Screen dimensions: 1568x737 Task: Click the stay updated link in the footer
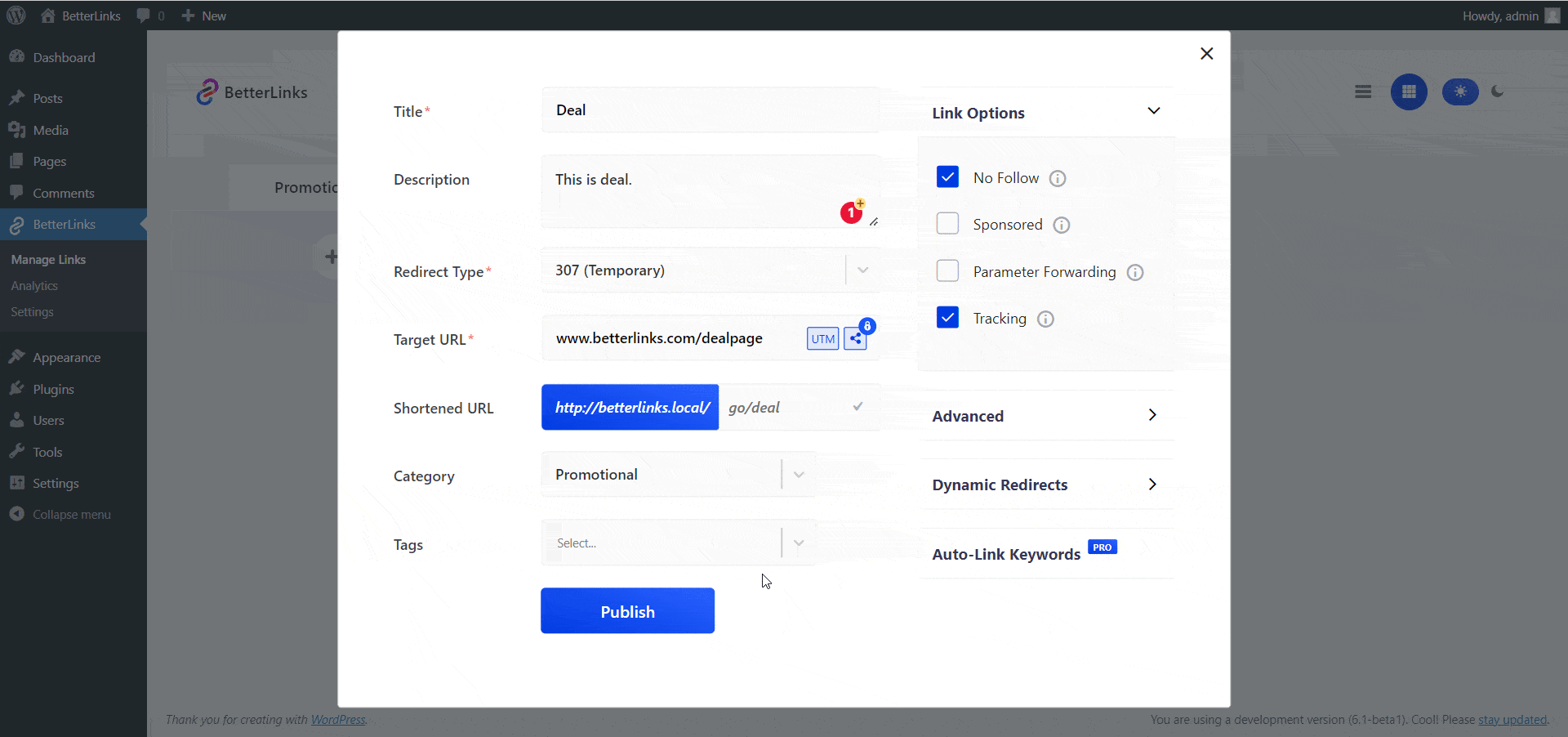pos(1512,720)
